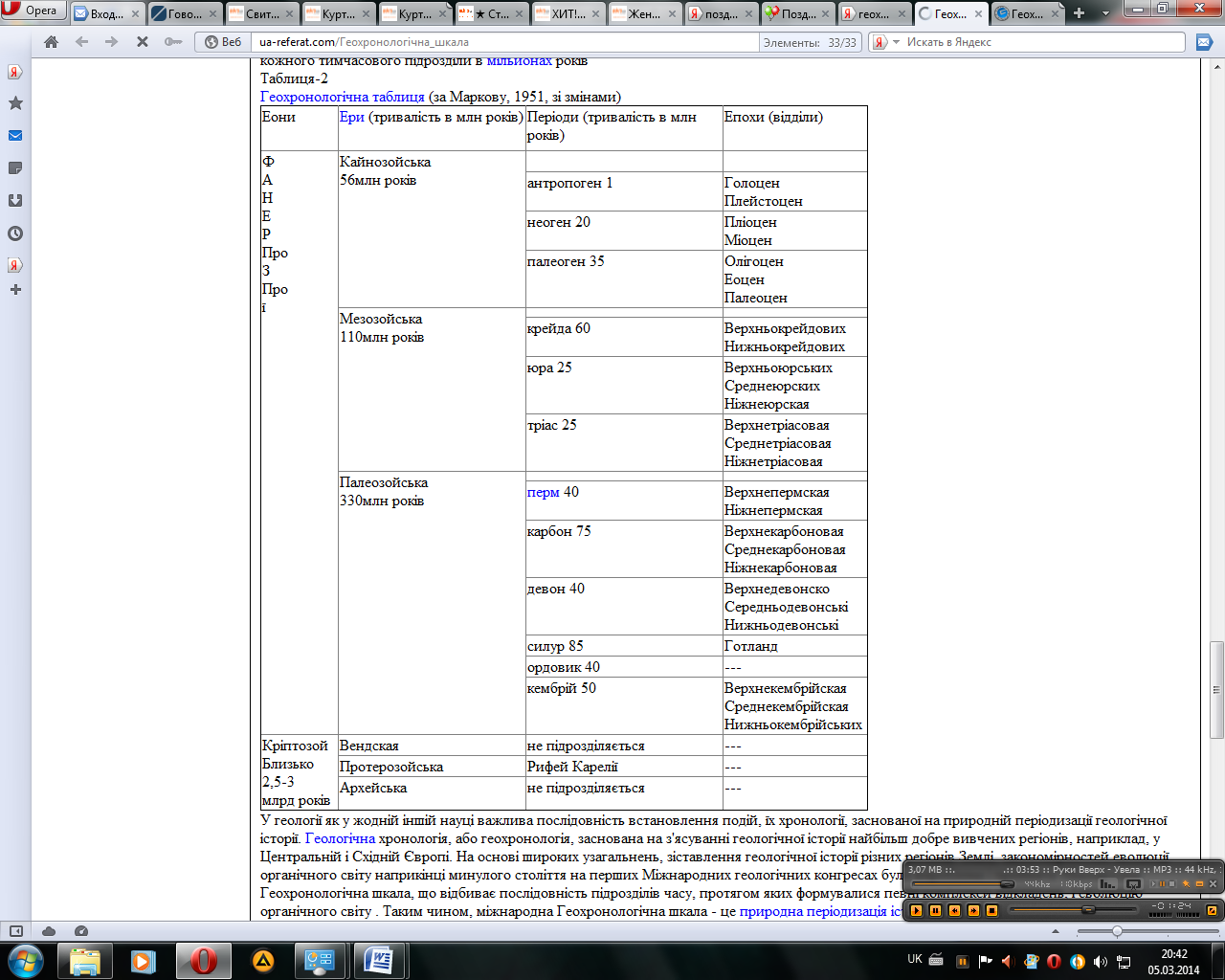This screenshot has height=980, width=1225.
Task: Switch to the Свит... tab
Action: coord(262,14)
